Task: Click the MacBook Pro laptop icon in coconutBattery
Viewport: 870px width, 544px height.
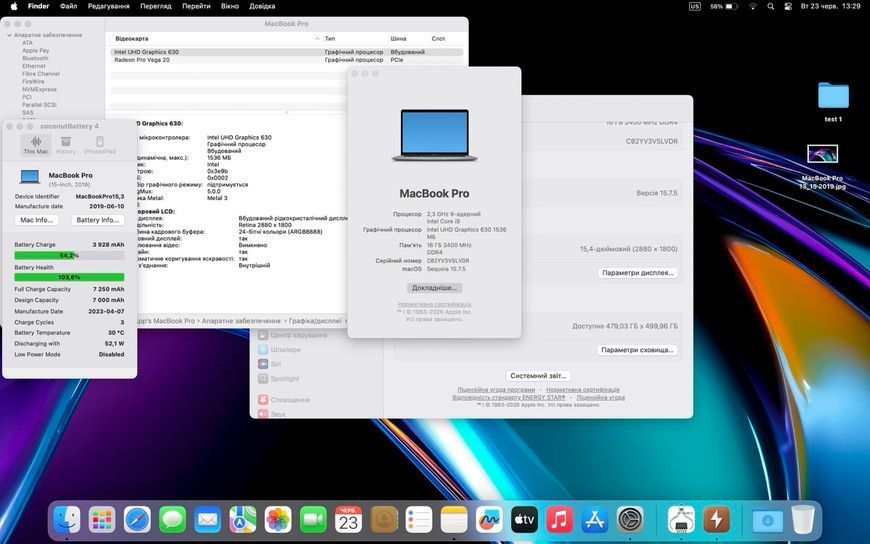Action: point(30,177)
